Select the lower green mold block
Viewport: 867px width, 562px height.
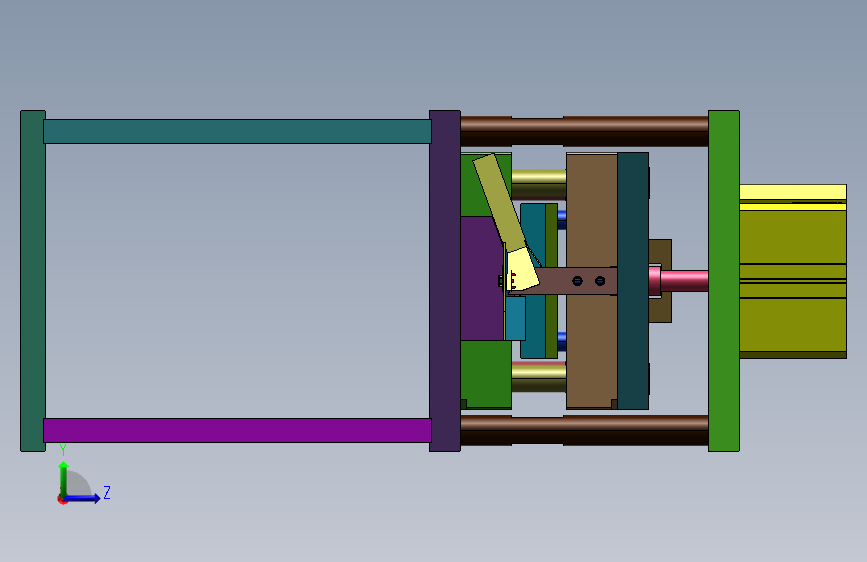pyautogui.click(x=485, y=374)
